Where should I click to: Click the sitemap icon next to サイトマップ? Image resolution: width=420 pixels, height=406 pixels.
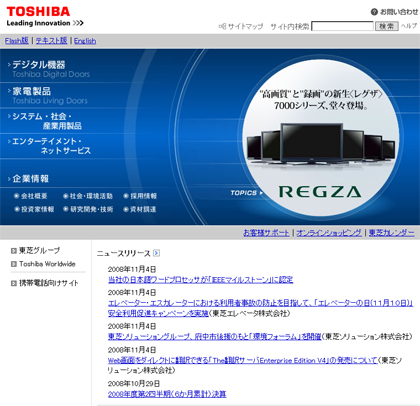point(222,26)
